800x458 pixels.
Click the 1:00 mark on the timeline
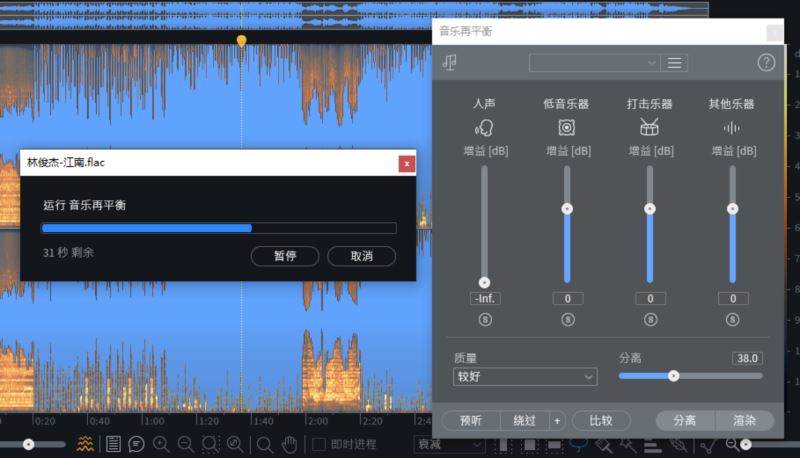click(154, 421)
